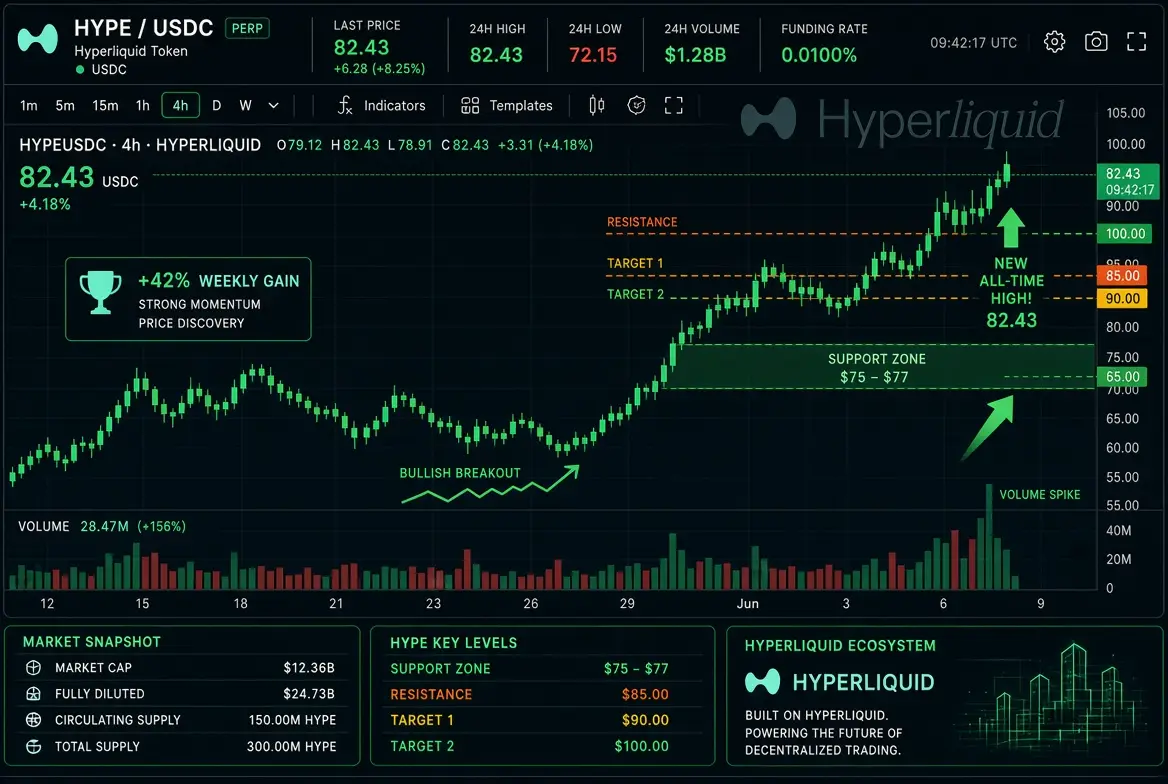Image resolution: width=1168 pixels, height=784 pixels.
Task: Click the $12.36B market cap value
Action: (308, 668)
